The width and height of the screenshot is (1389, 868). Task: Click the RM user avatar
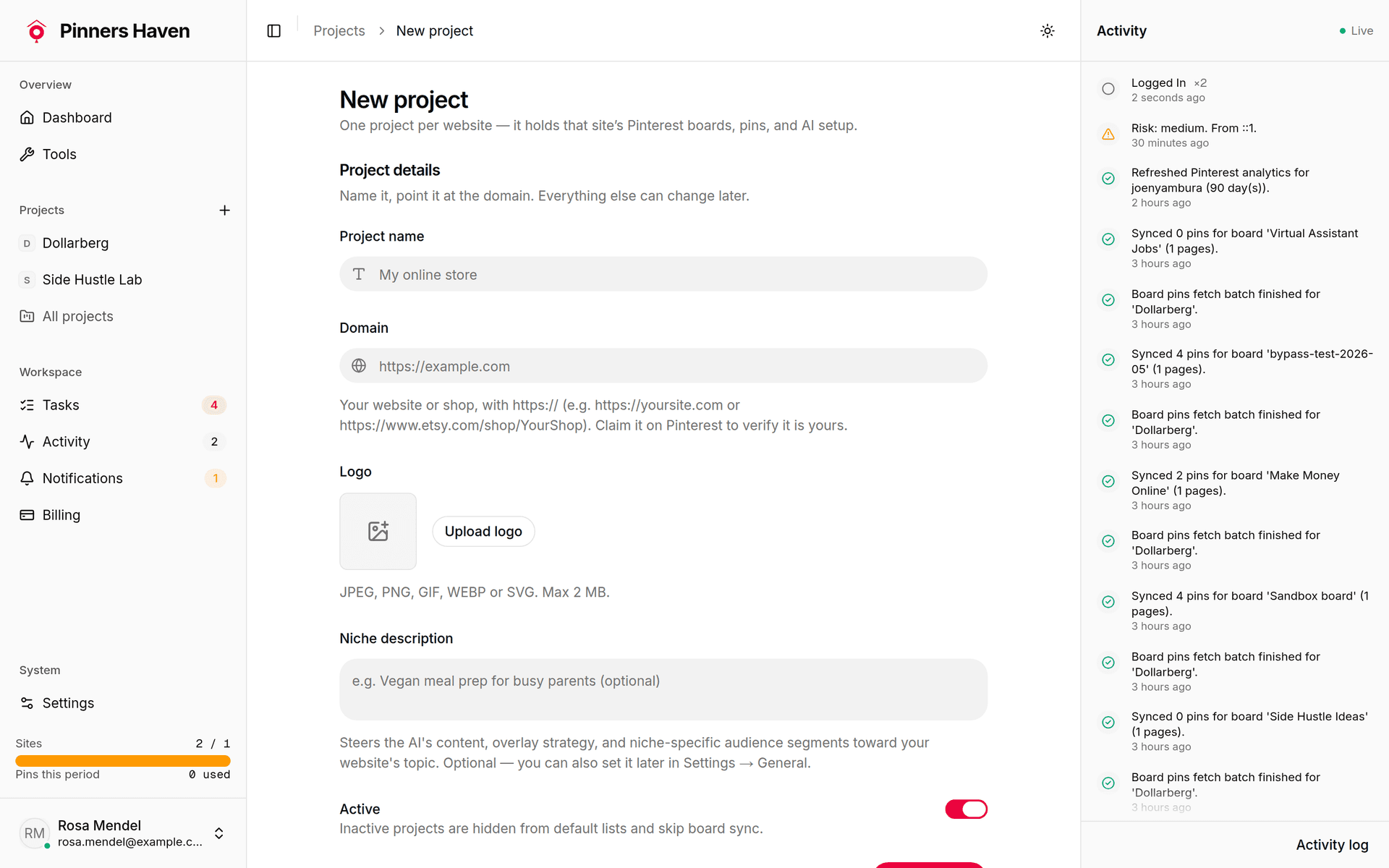pyautogui.click(x=34, y=833)
